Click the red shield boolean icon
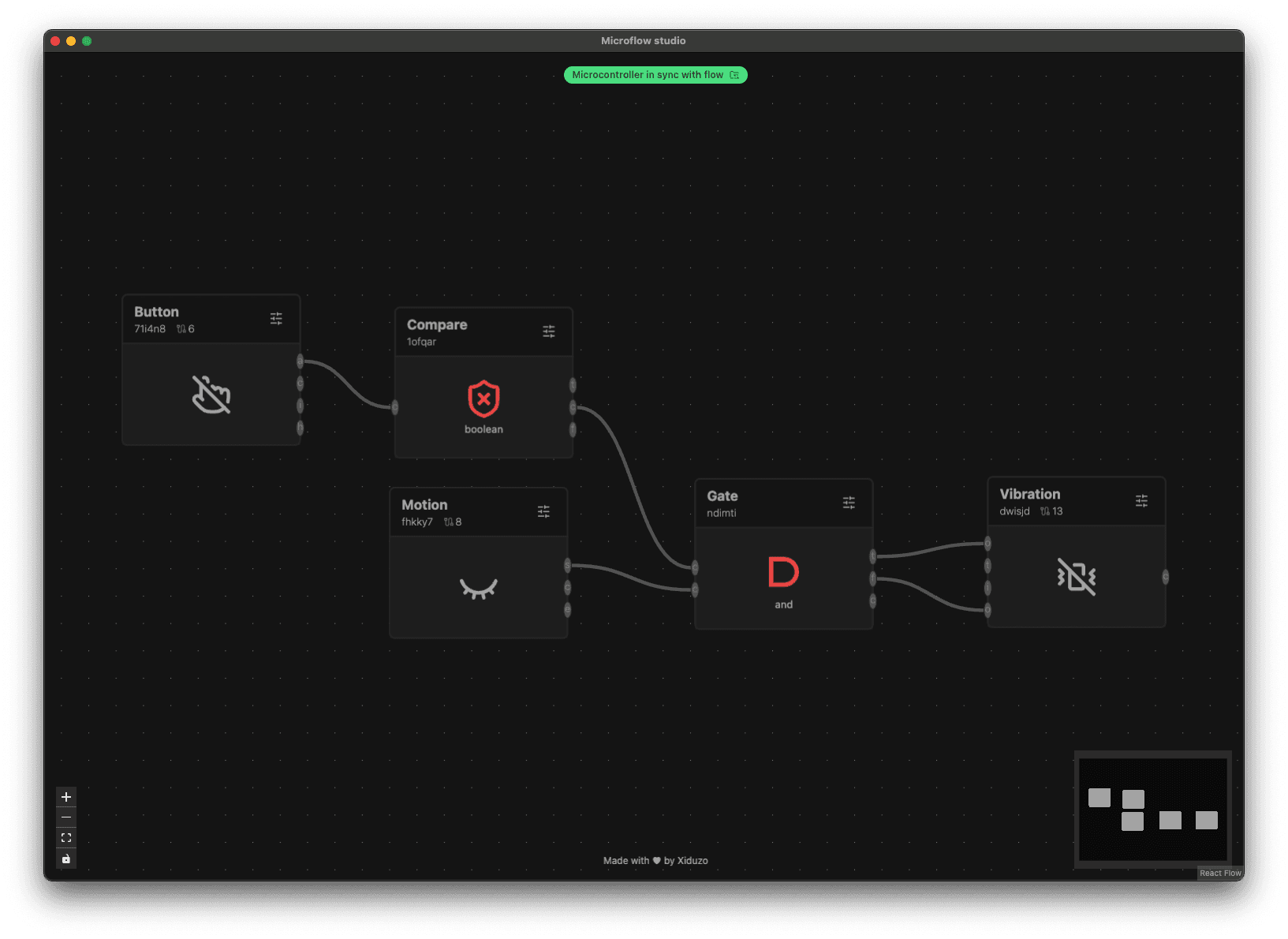The width and height of the screenshot is (1288, 939). [483, 399]
